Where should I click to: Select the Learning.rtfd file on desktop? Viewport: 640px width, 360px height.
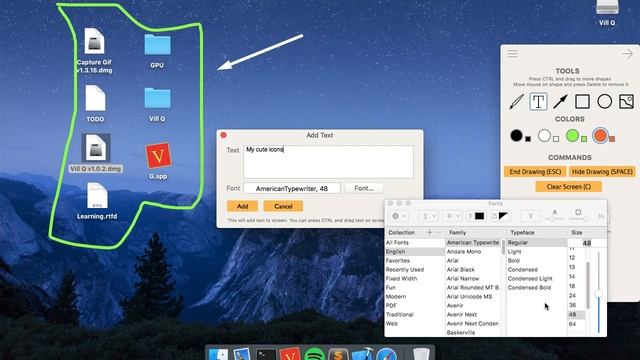click(97, 201)
